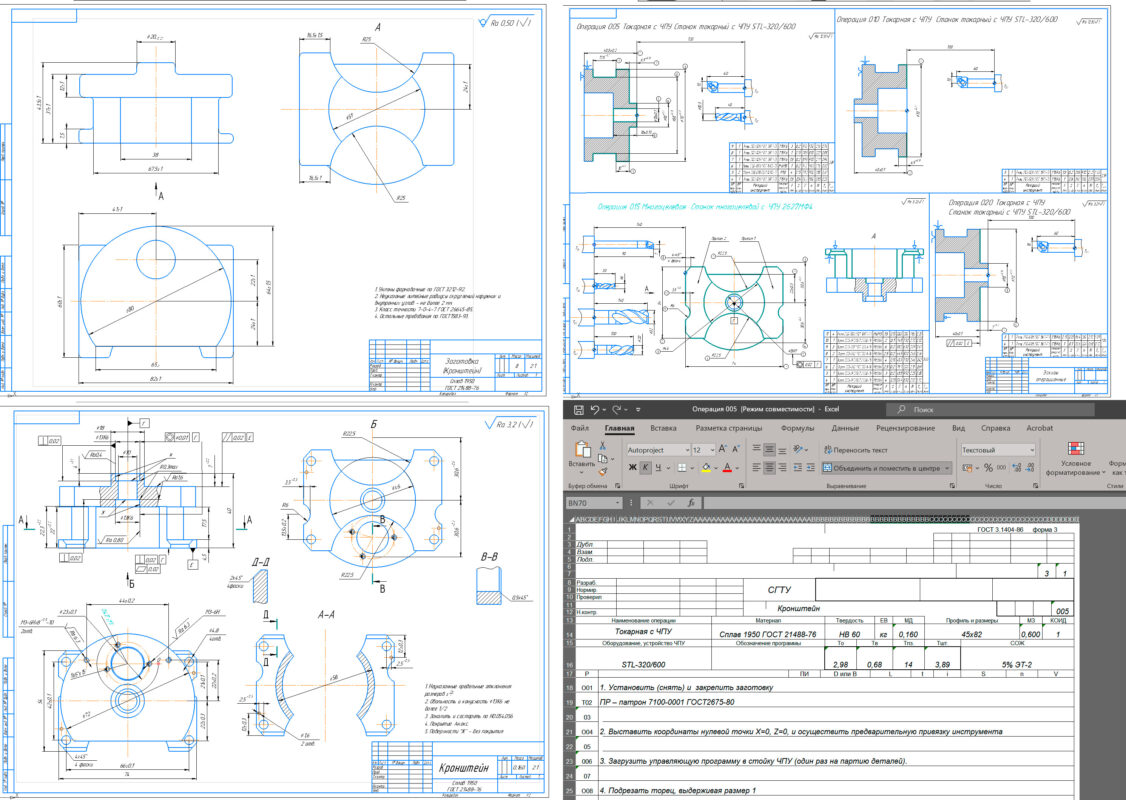
Task: Toggle middle vertical alignment
Action: [769, 450]
